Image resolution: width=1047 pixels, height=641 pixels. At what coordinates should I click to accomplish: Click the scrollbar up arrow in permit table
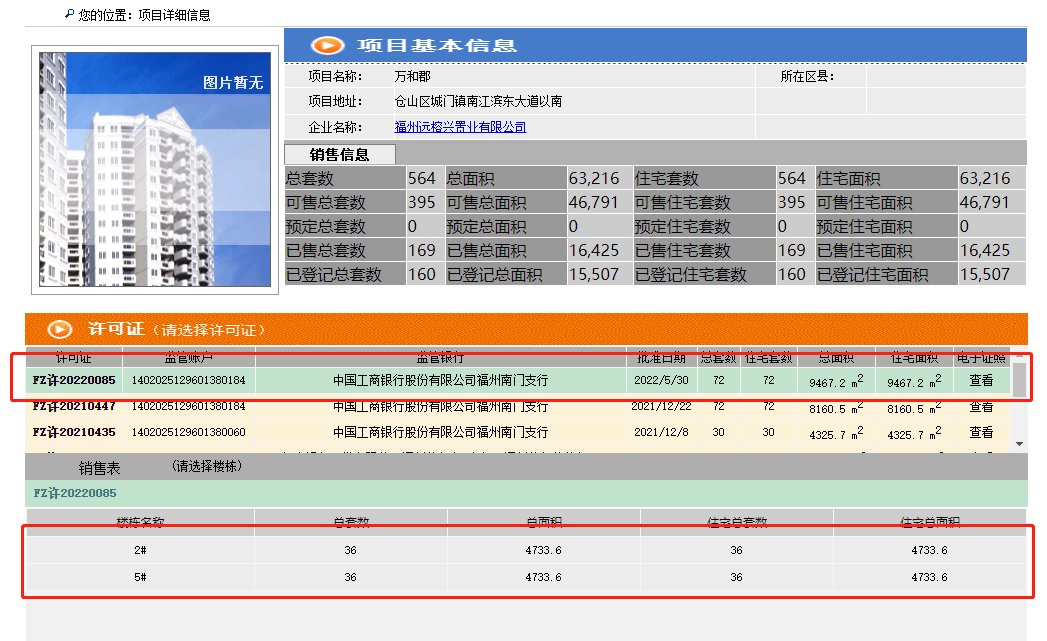click(1021, 354)
